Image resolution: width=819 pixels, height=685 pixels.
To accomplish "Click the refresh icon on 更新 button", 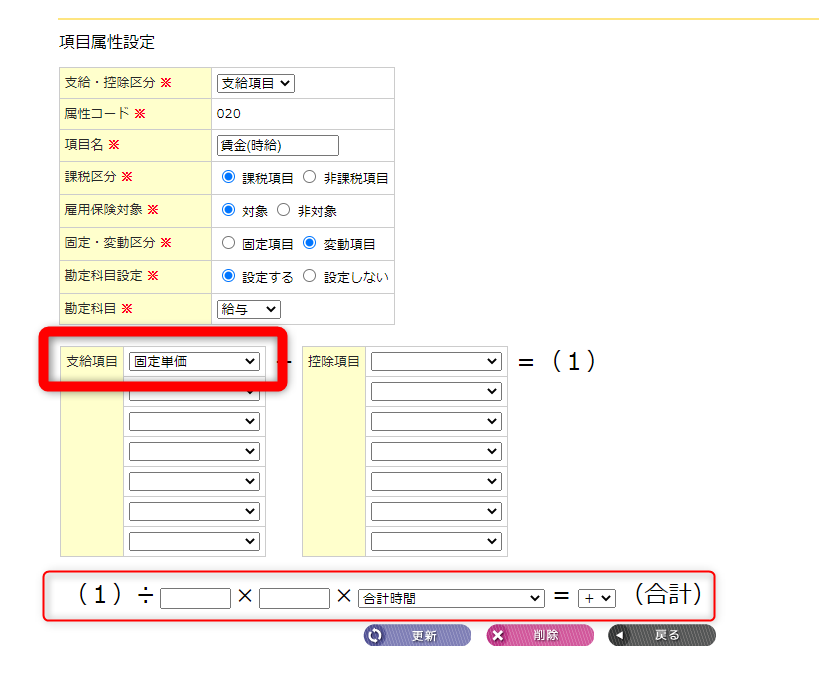I will (376, 635).
